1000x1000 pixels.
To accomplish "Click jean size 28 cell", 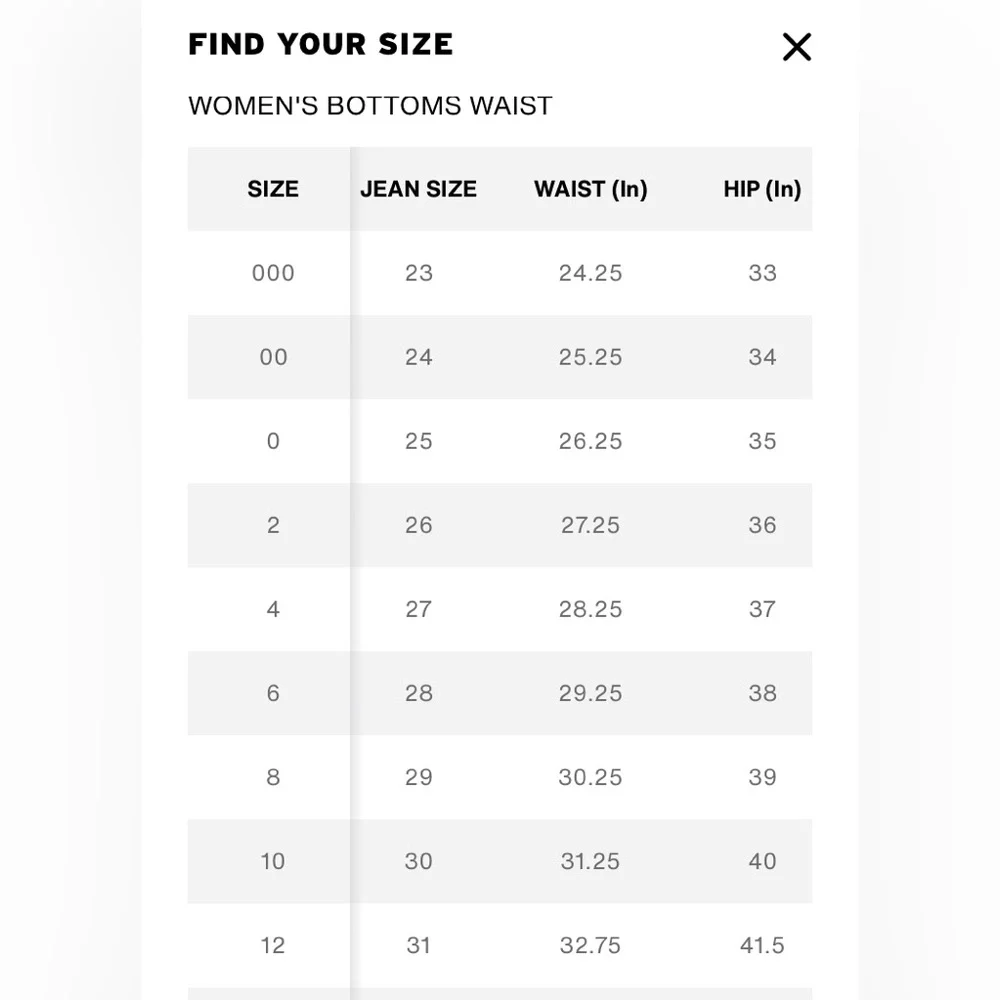I will [x=418, y=693].
